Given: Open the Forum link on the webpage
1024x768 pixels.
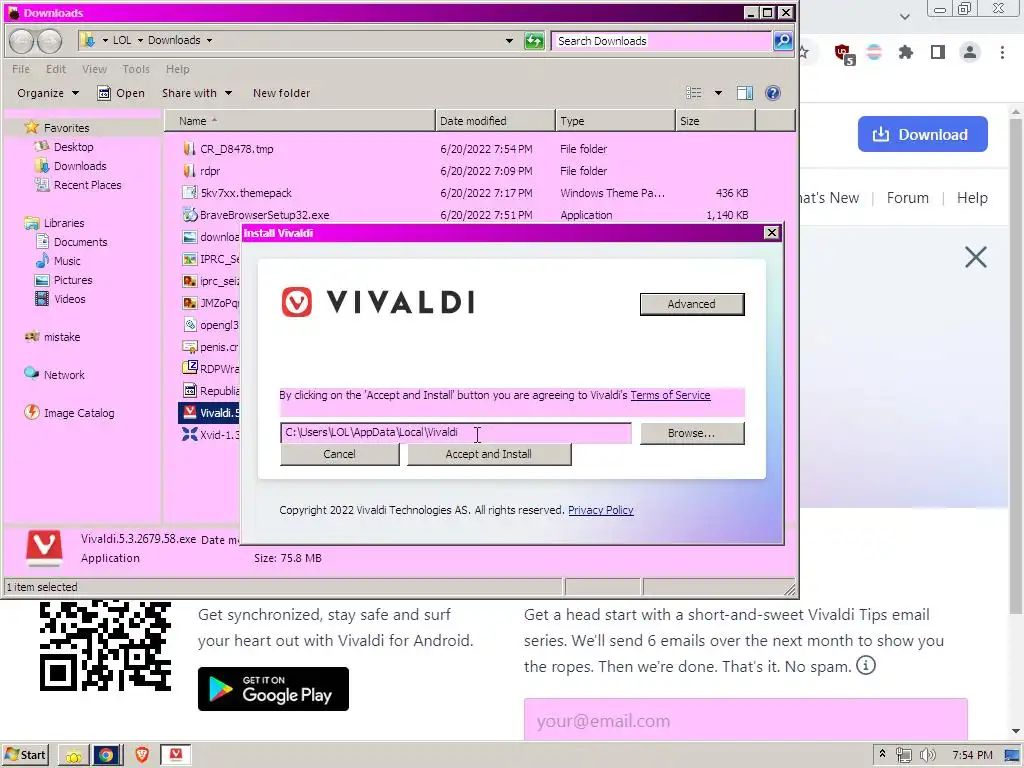Looking at the screenshot, I should point(907,198).
